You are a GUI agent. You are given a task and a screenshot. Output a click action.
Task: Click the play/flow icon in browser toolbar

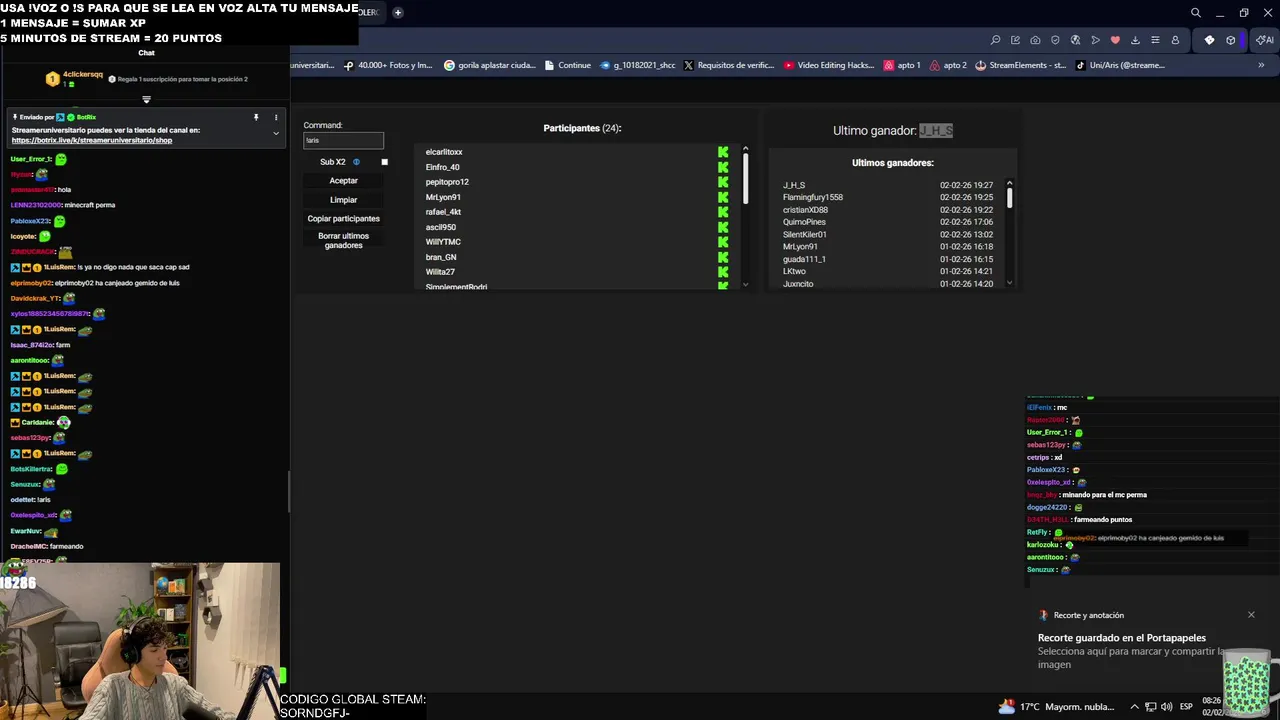coord(1095,40)
